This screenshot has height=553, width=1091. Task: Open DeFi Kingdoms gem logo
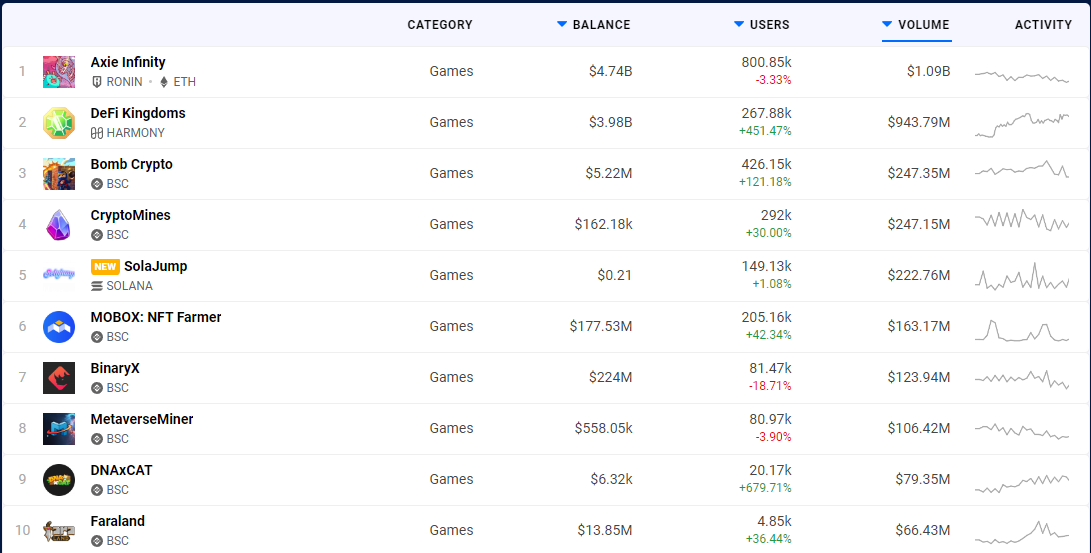pos(58,123)
